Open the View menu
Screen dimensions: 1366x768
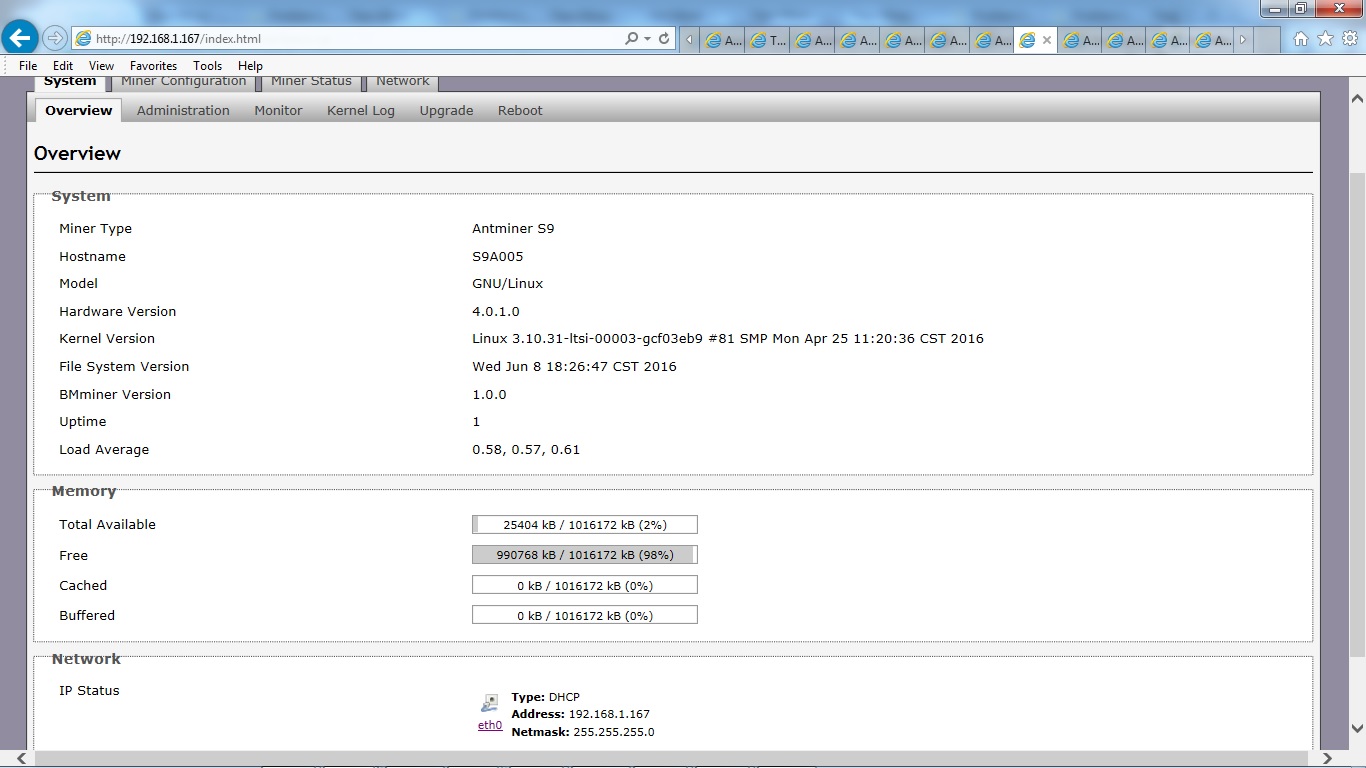(x=101, y=66)
